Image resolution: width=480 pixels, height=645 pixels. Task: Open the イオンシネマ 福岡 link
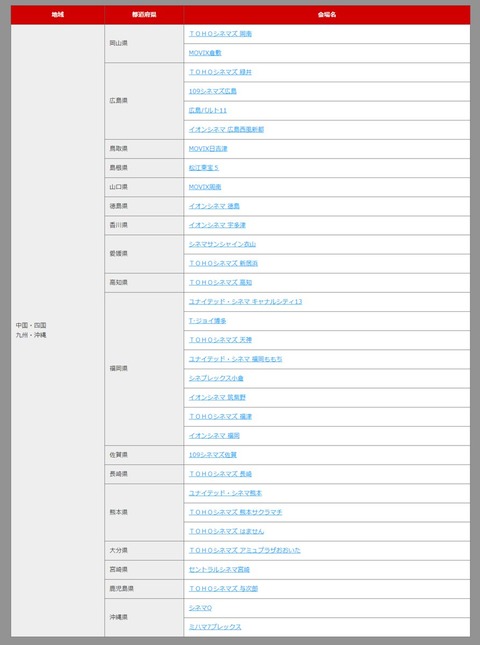tap(214, 435)
